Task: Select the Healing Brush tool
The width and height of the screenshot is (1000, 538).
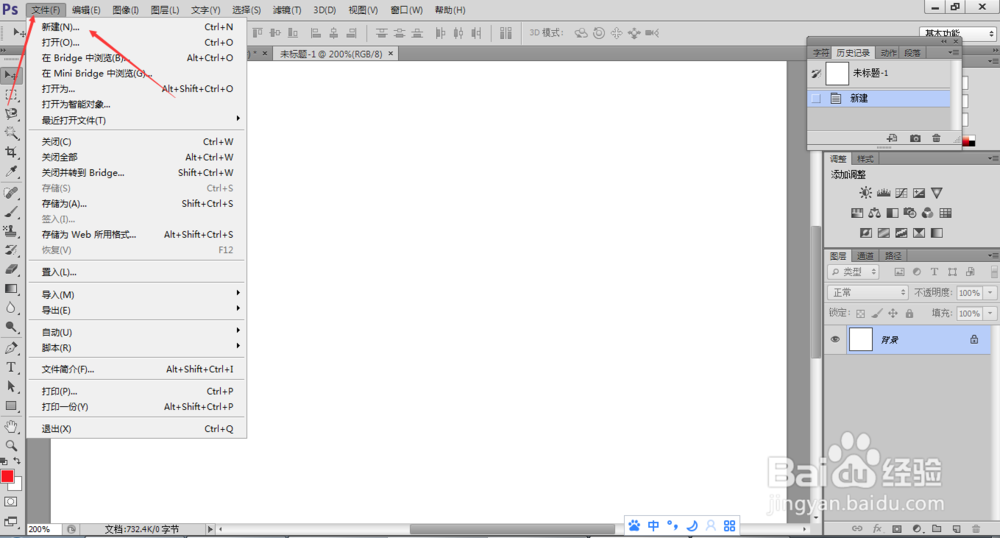Action: [11, 193]
